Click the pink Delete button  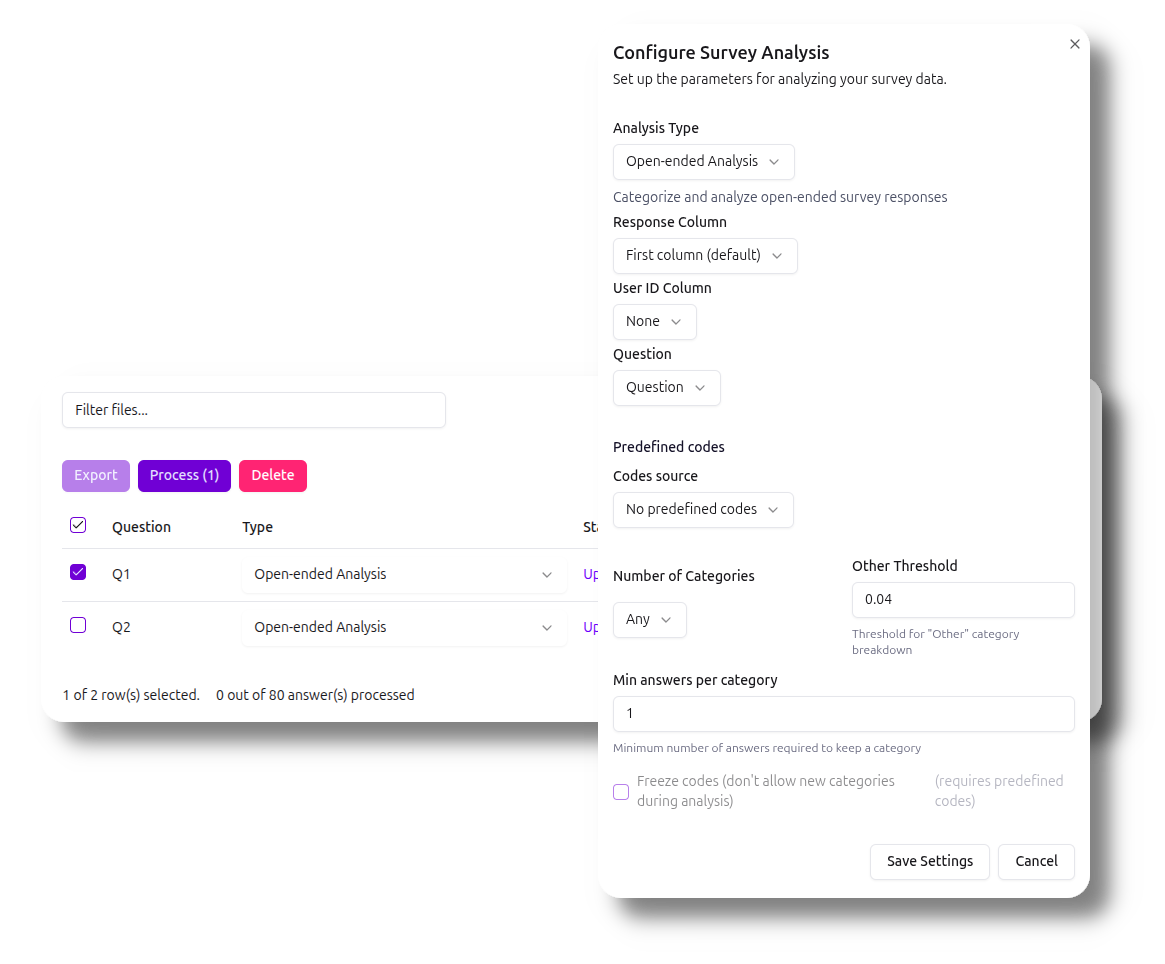pyautogui.click(x=273, y=476)
